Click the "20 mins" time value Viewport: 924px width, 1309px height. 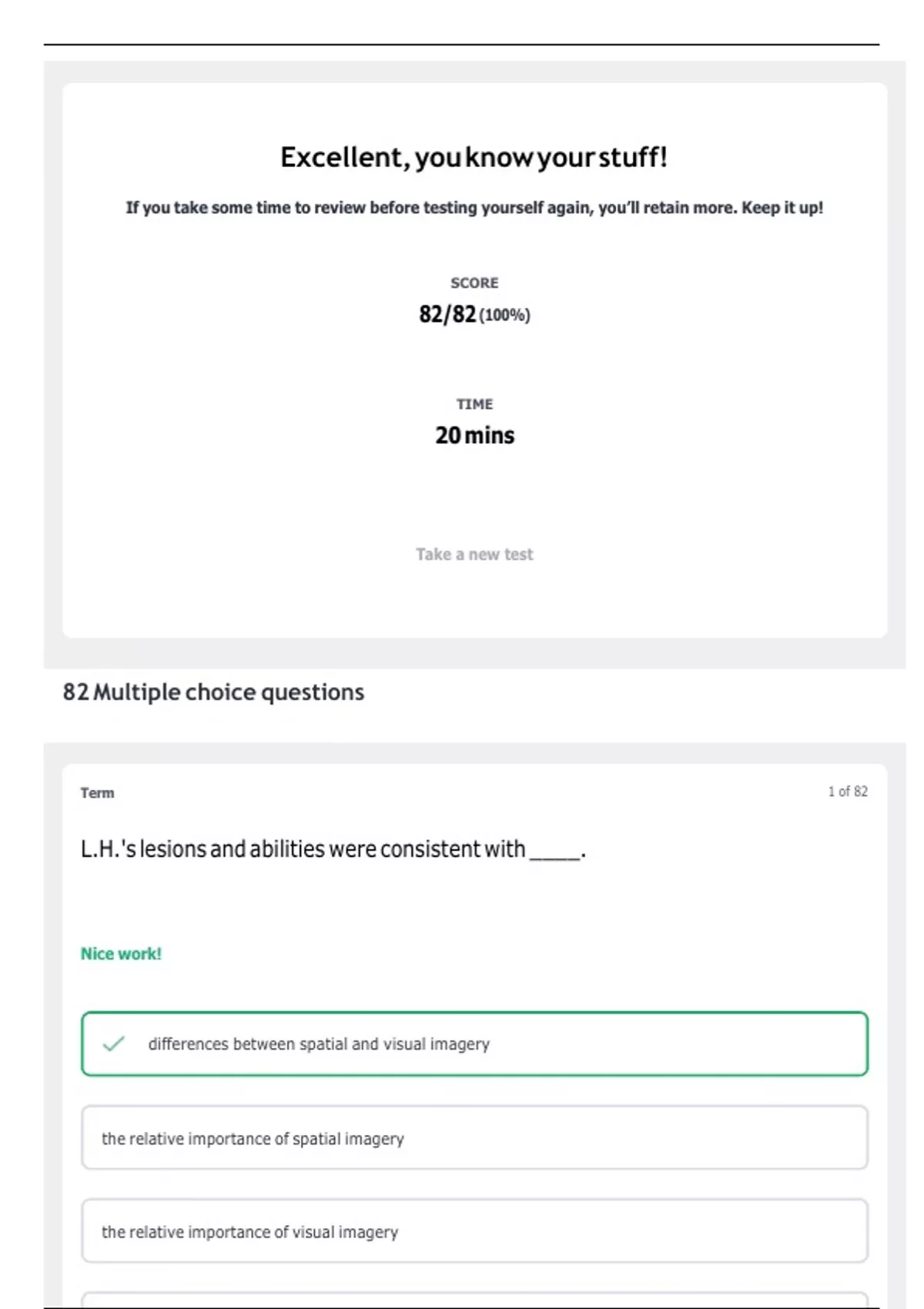tap(474, 436)
